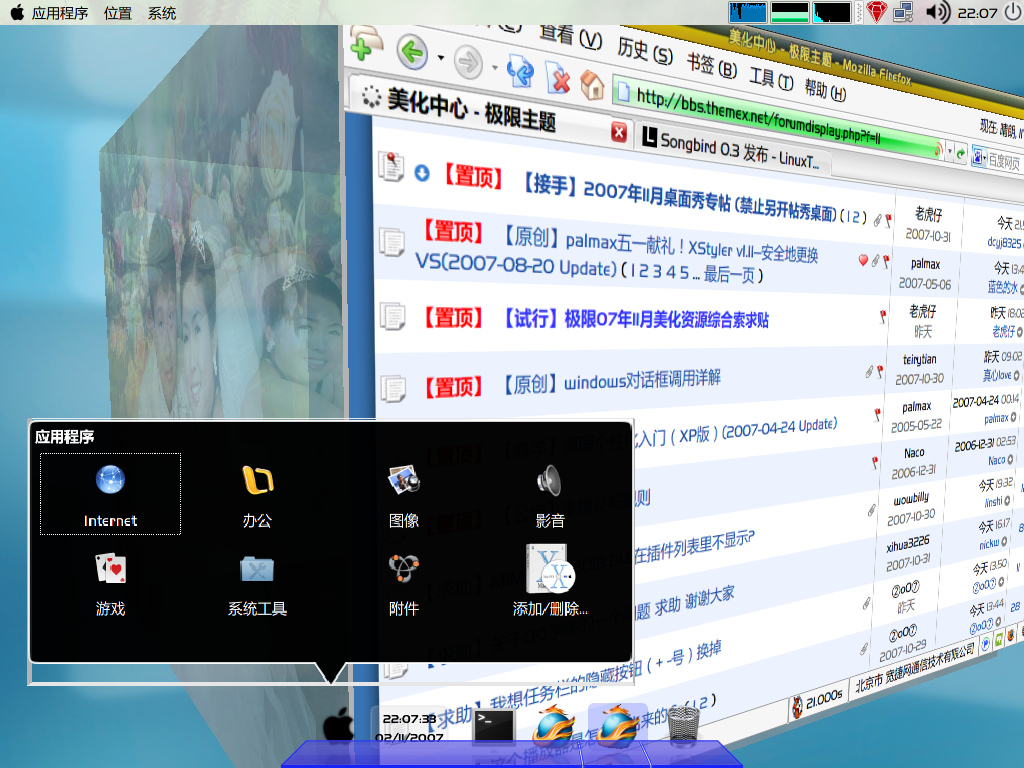Close the 美化中心 - 极限主题 tab
This screenshot has width=1024, height=768.
pyautogui.click(x=618, y=133)
